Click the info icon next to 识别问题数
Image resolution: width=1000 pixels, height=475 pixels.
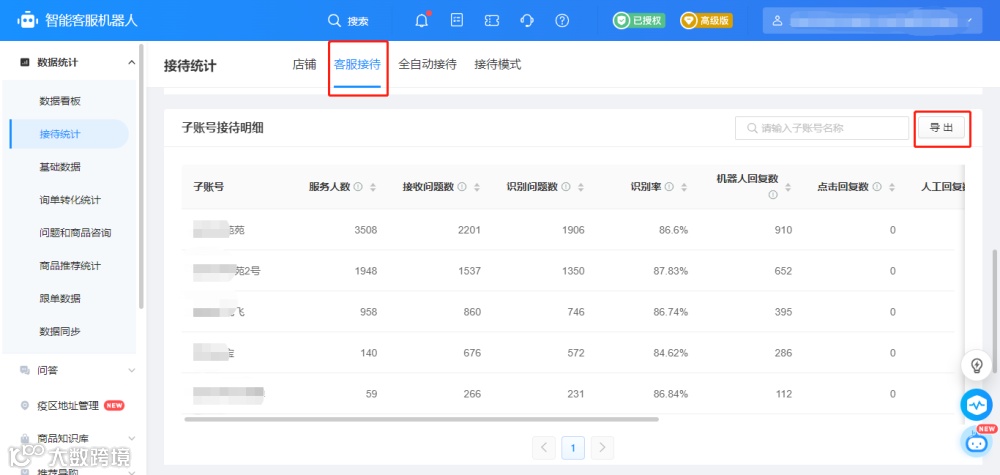(x=566, y=187)
